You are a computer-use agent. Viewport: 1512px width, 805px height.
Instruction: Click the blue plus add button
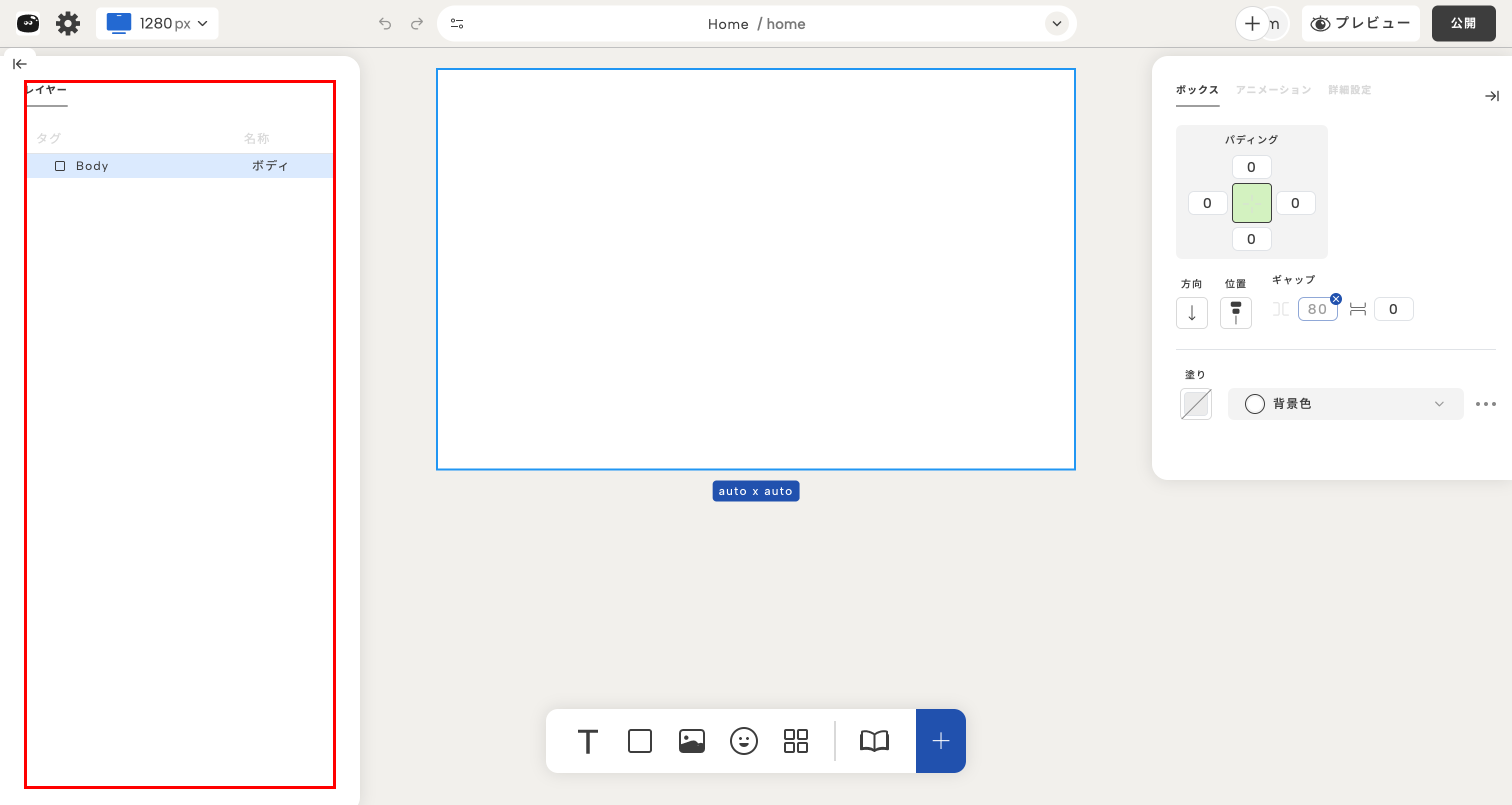point(940,741)
